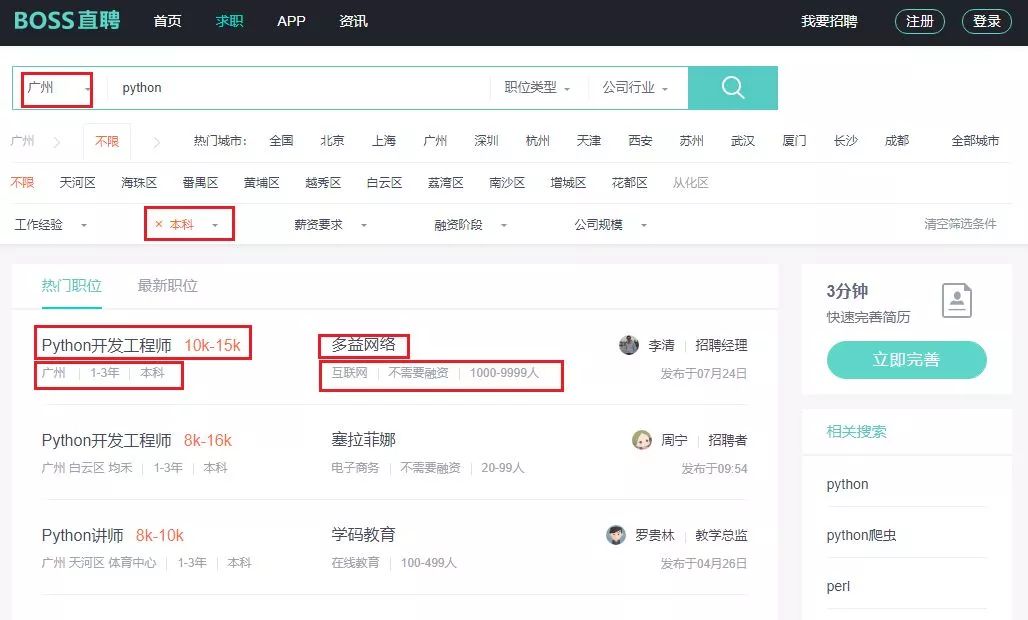Click the python爬虫 related search

[x=861, y=535]
